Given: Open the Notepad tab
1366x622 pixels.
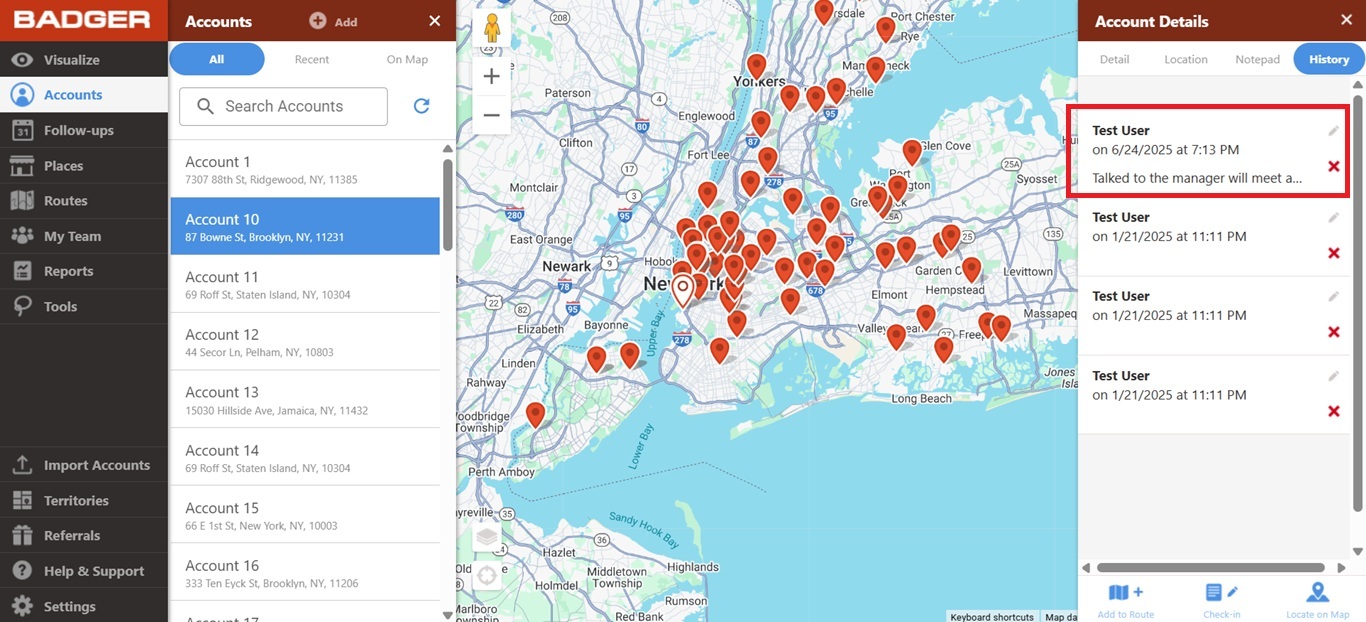Looking at the screenshot, I should coord(1257,59).
